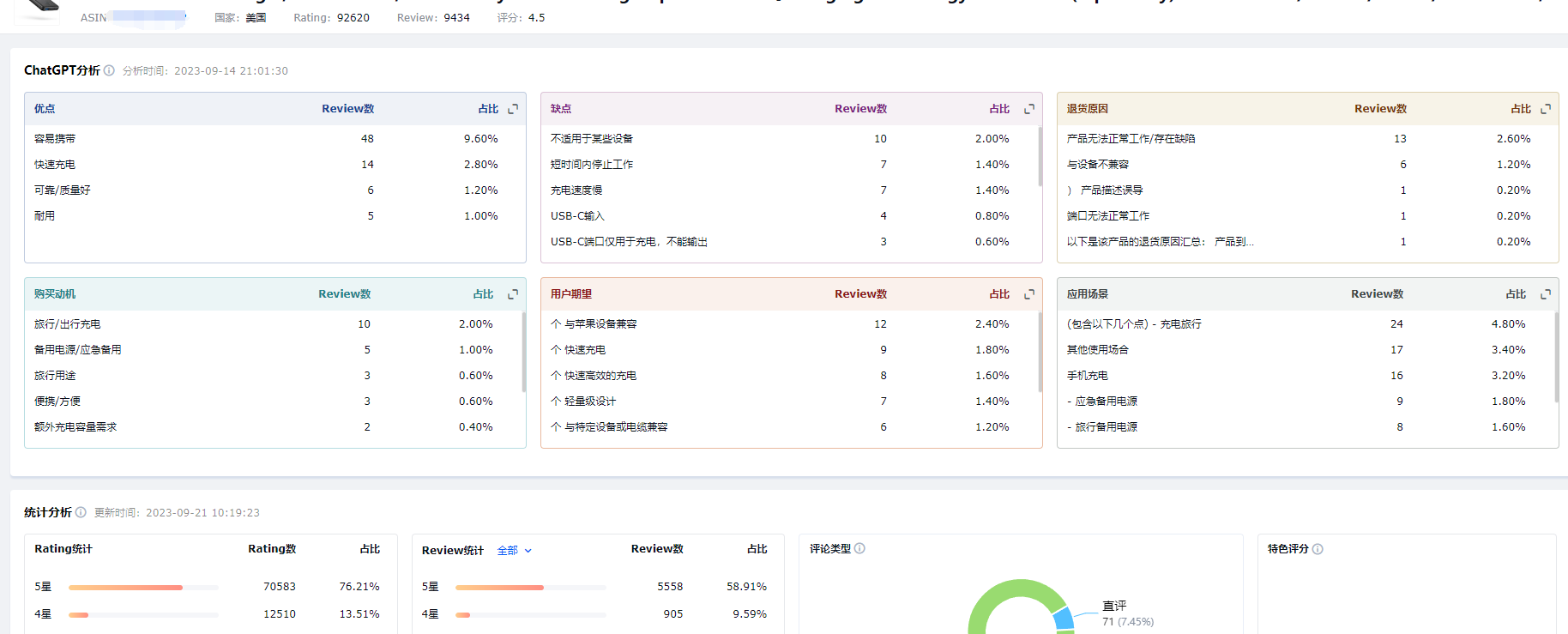Expand the 应用场景 panel to full view
The width and height of the screenshot is (1568, 634).
point(1546,294)
